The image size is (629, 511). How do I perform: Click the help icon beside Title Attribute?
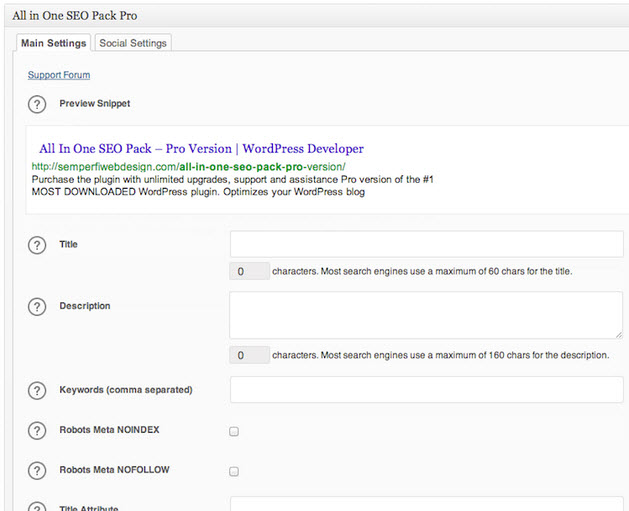[x=37, y=506]
